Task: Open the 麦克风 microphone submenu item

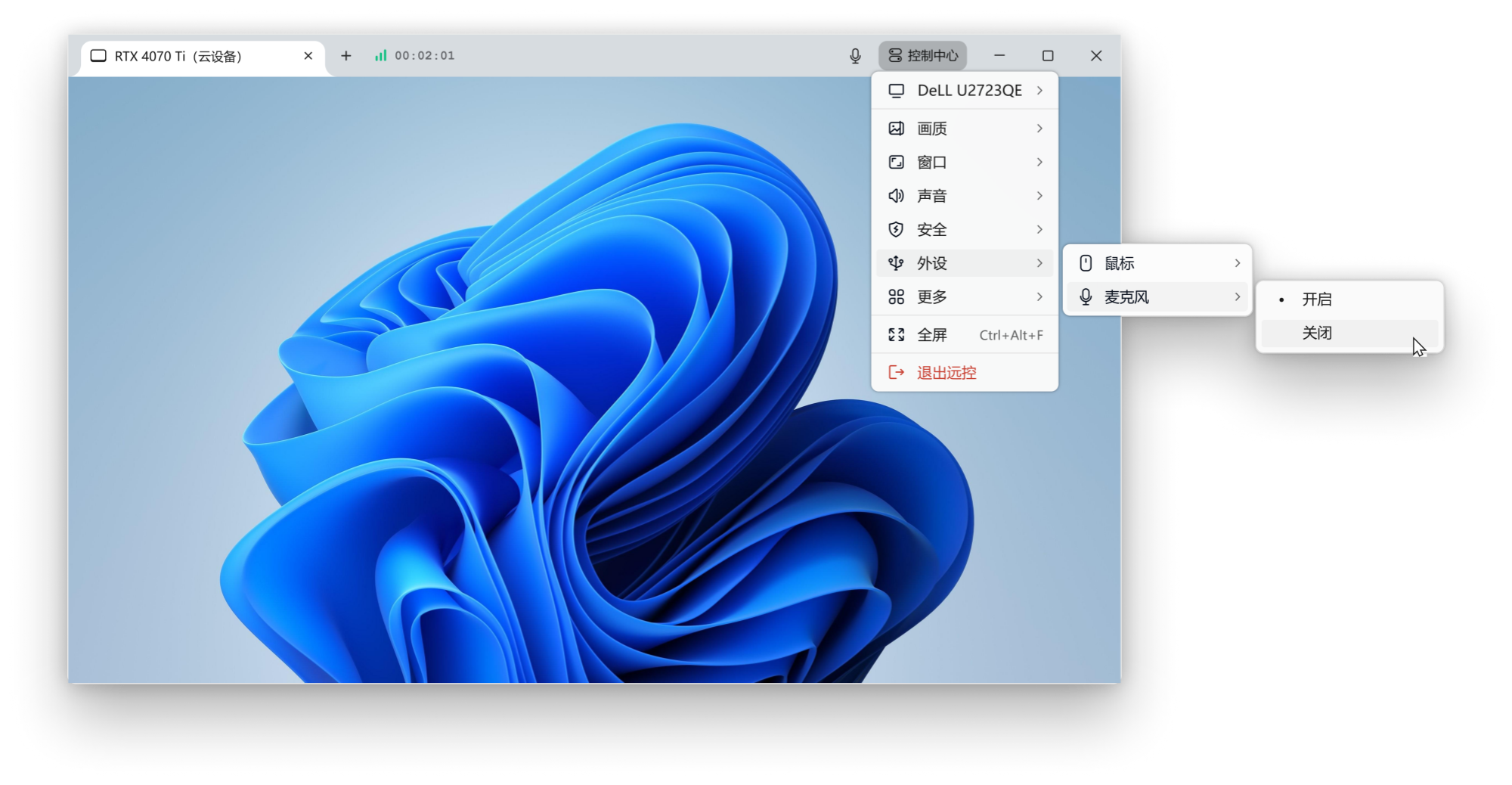Action: pyautogui.click(x=1157, y=297)
